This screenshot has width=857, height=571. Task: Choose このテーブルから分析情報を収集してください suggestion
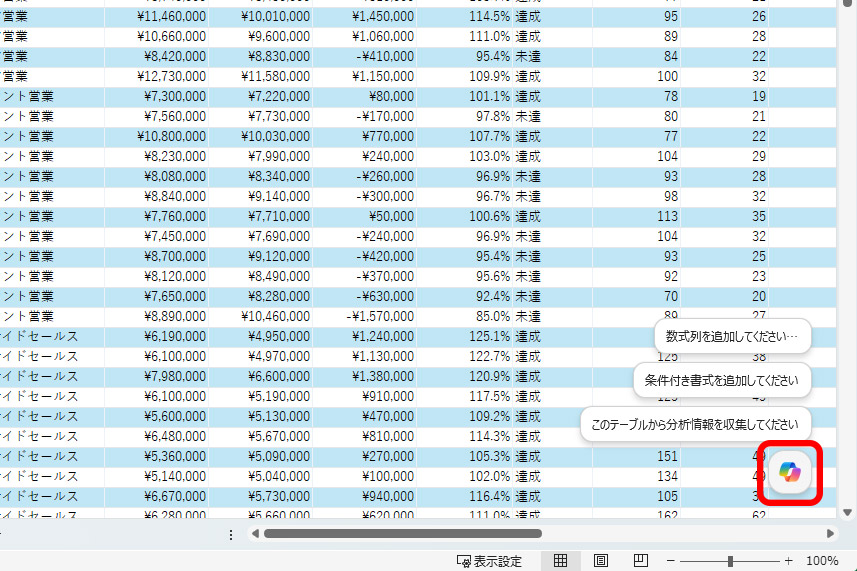695,425
